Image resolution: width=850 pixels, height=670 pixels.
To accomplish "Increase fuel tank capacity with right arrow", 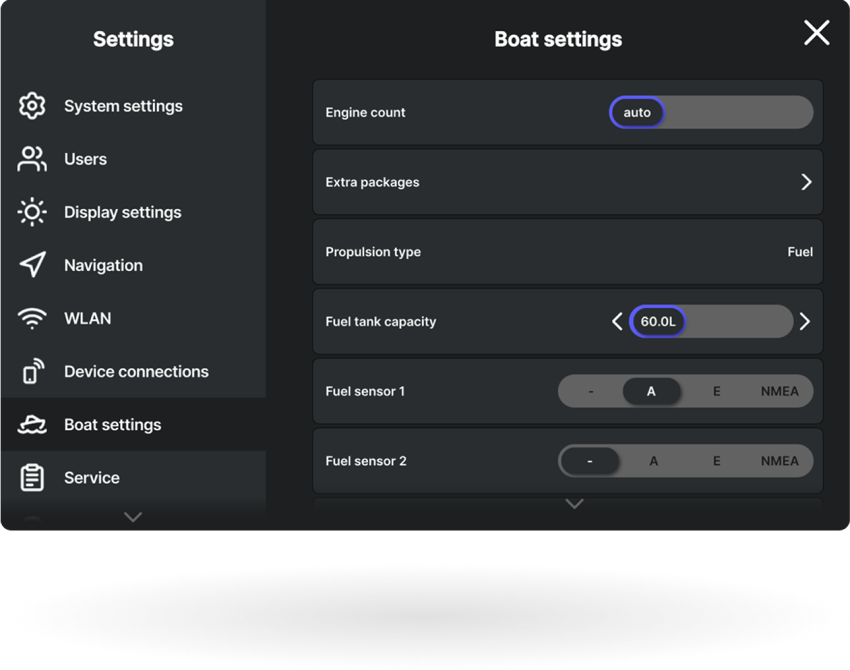I will (805, 322).
